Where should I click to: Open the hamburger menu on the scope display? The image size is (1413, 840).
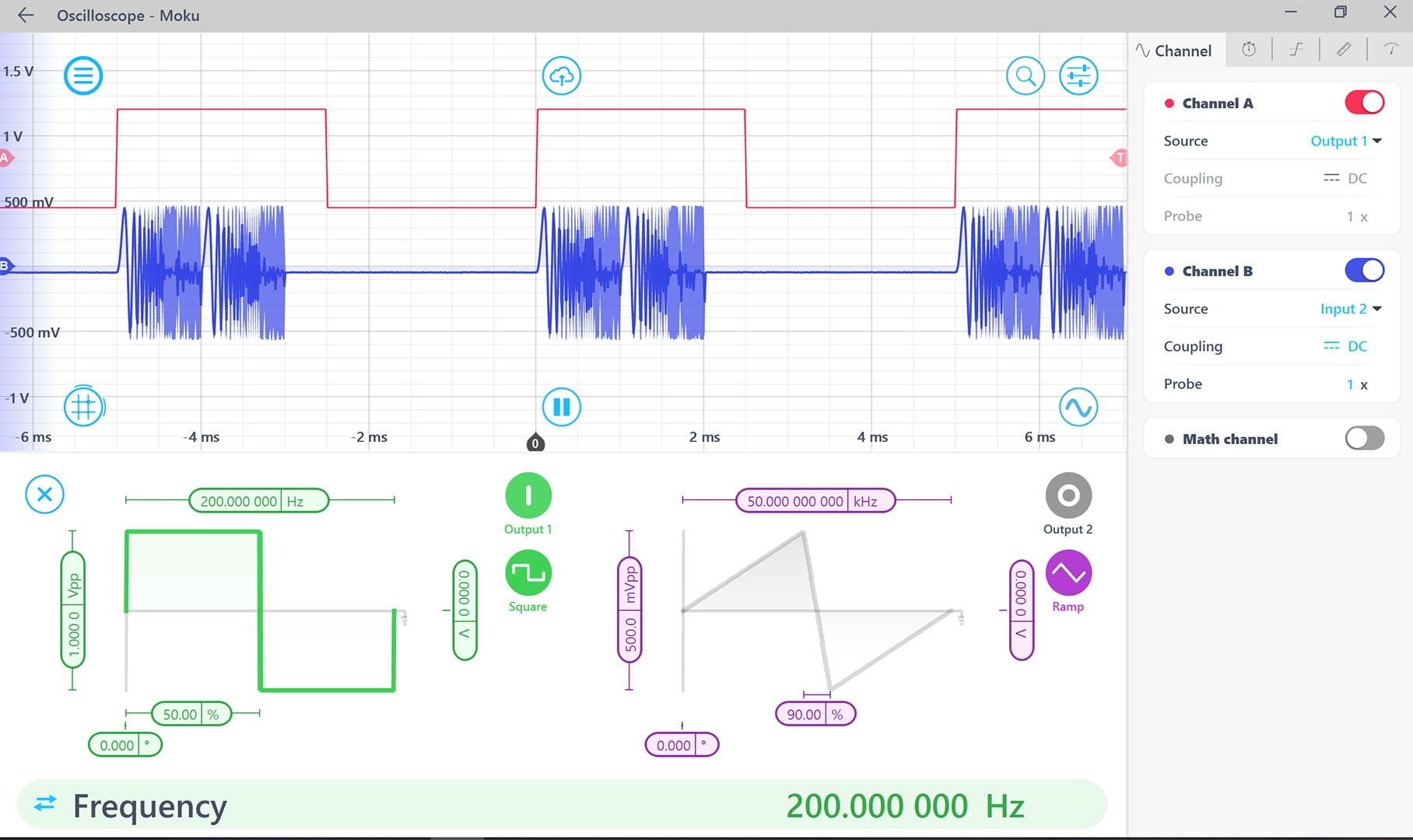pos(83,75)
